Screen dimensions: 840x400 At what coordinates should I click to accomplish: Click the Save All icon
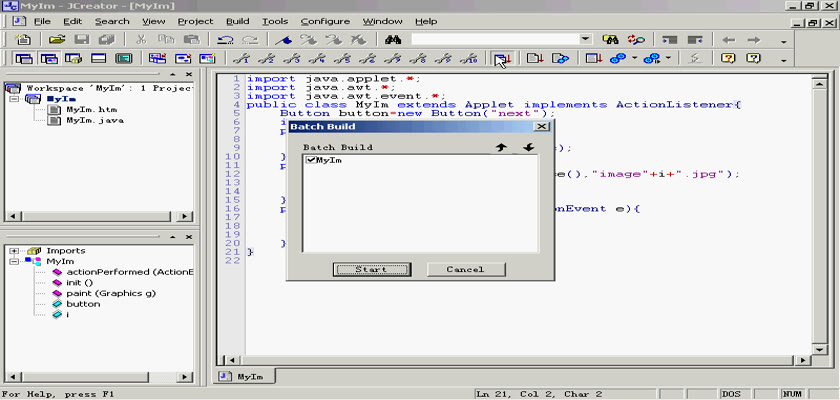tap(107, 40)
